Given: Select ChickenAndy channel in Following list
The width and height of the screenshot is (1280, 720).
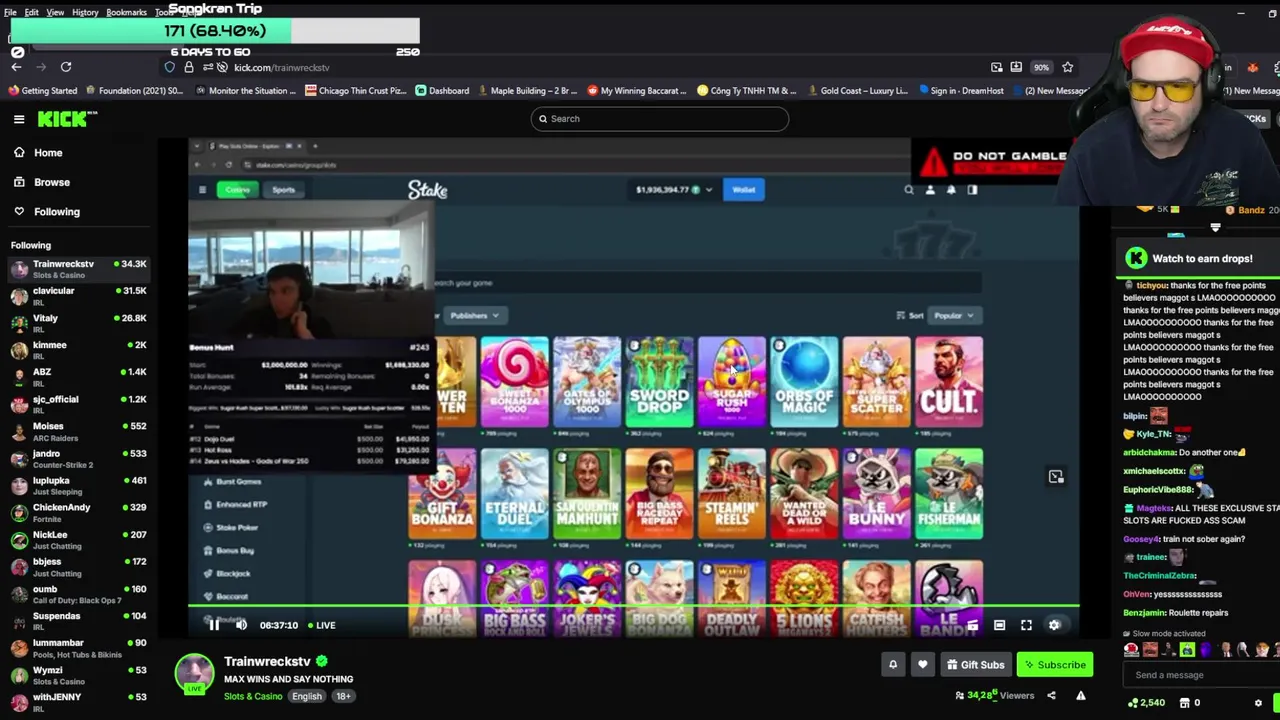Looking at the screenshot, I should click(x=78, y=513).
